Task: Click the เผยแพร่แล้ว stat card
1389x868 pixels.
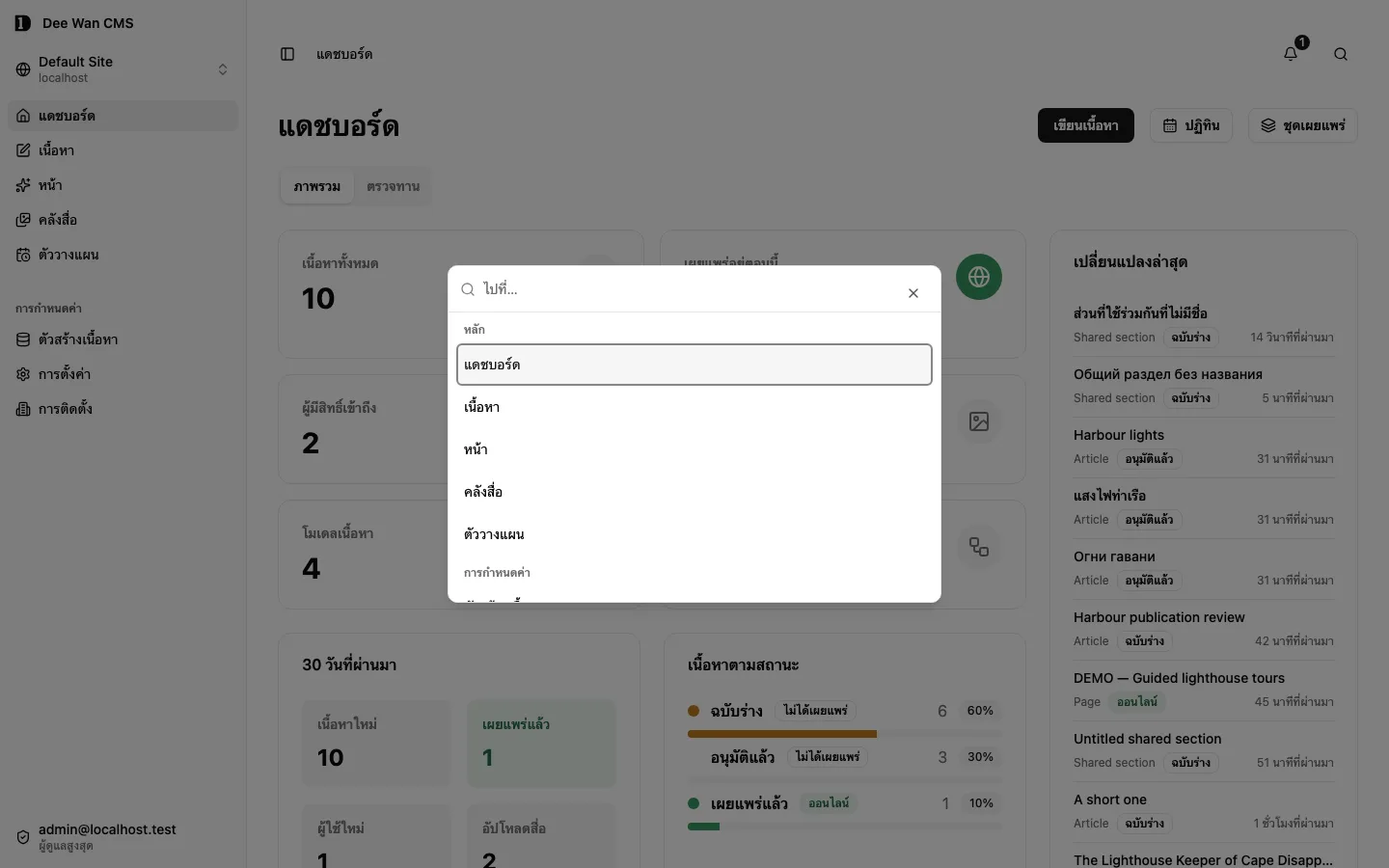Action: point(541,744)
